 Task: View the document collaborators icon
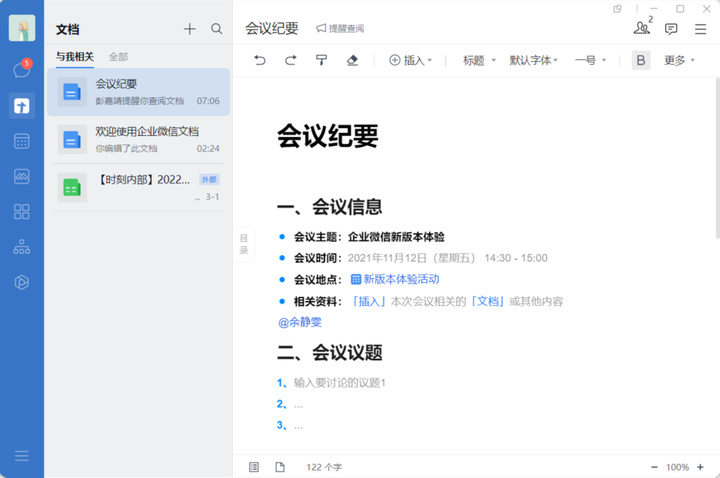(642, 28)
